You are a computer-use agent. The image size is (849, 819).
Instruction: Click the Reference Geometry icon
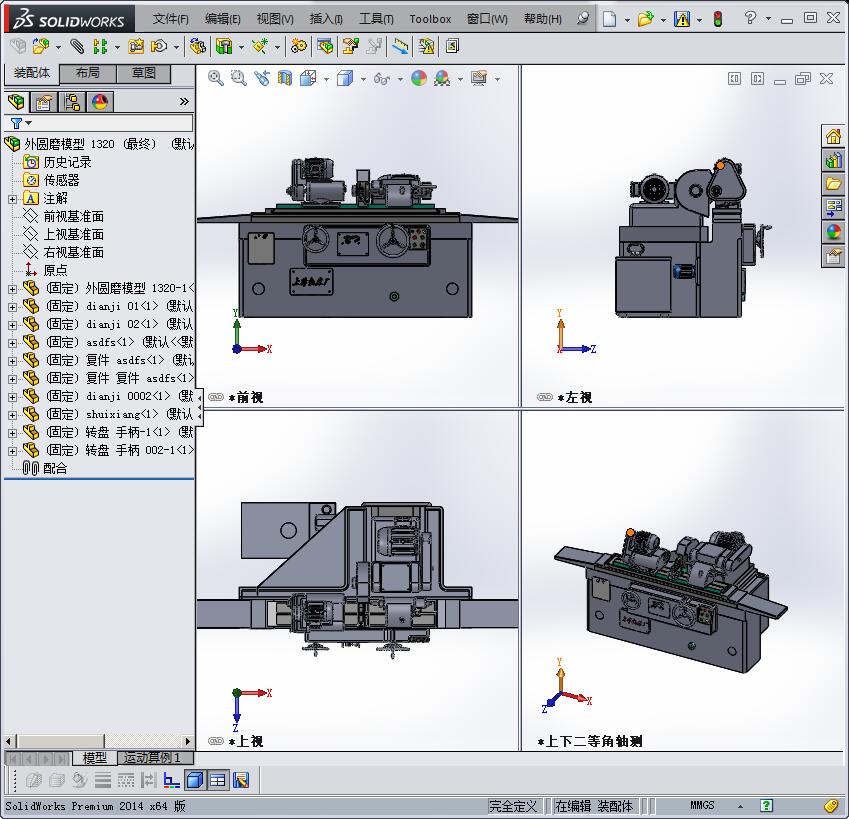point(259,47)
